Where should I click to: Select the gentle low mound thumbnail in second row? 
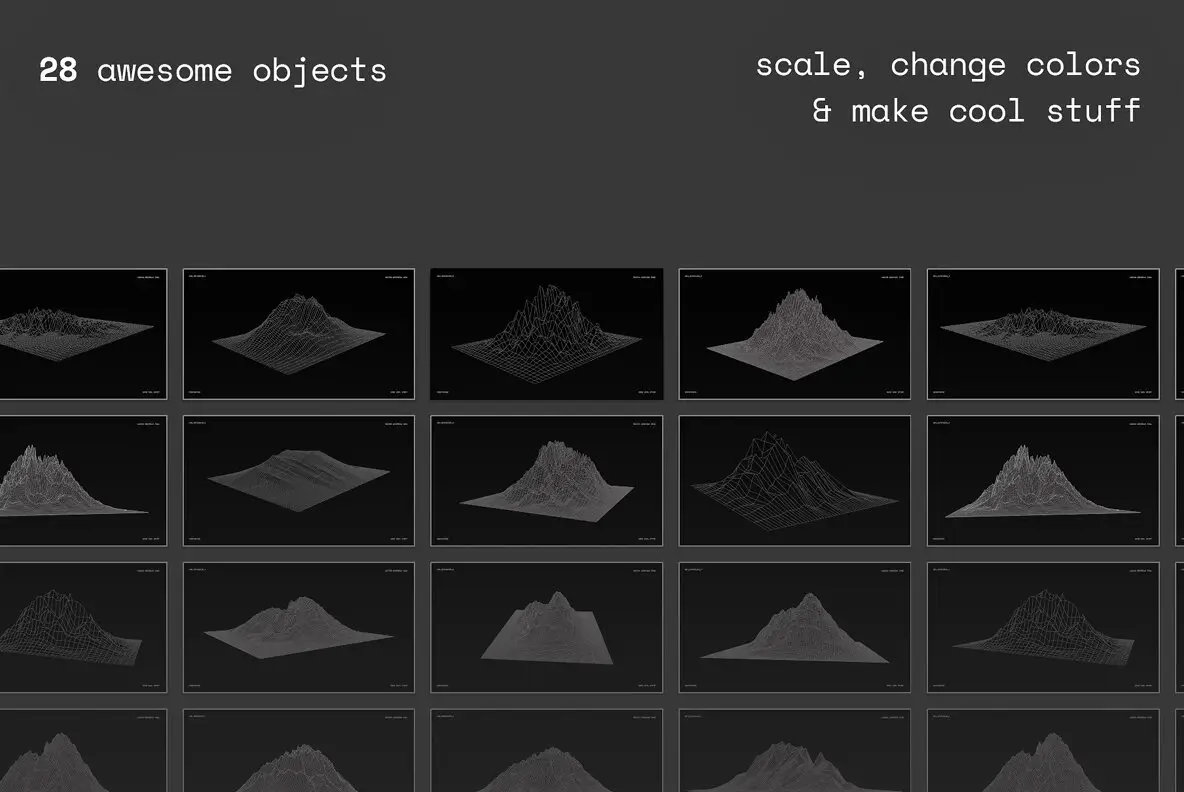pos(298,480)
